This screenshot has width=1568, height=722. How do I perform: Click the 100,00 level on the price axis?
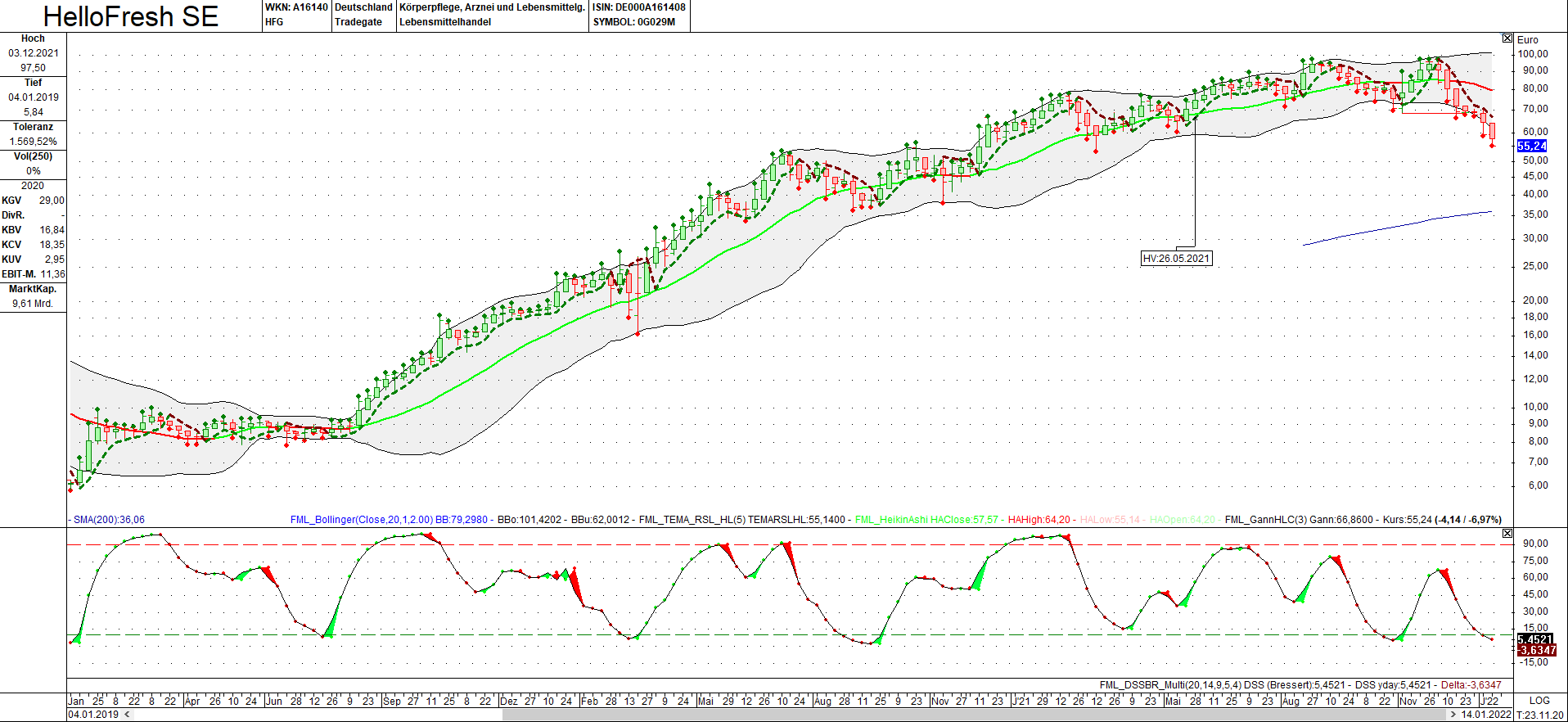(1533, 54)
